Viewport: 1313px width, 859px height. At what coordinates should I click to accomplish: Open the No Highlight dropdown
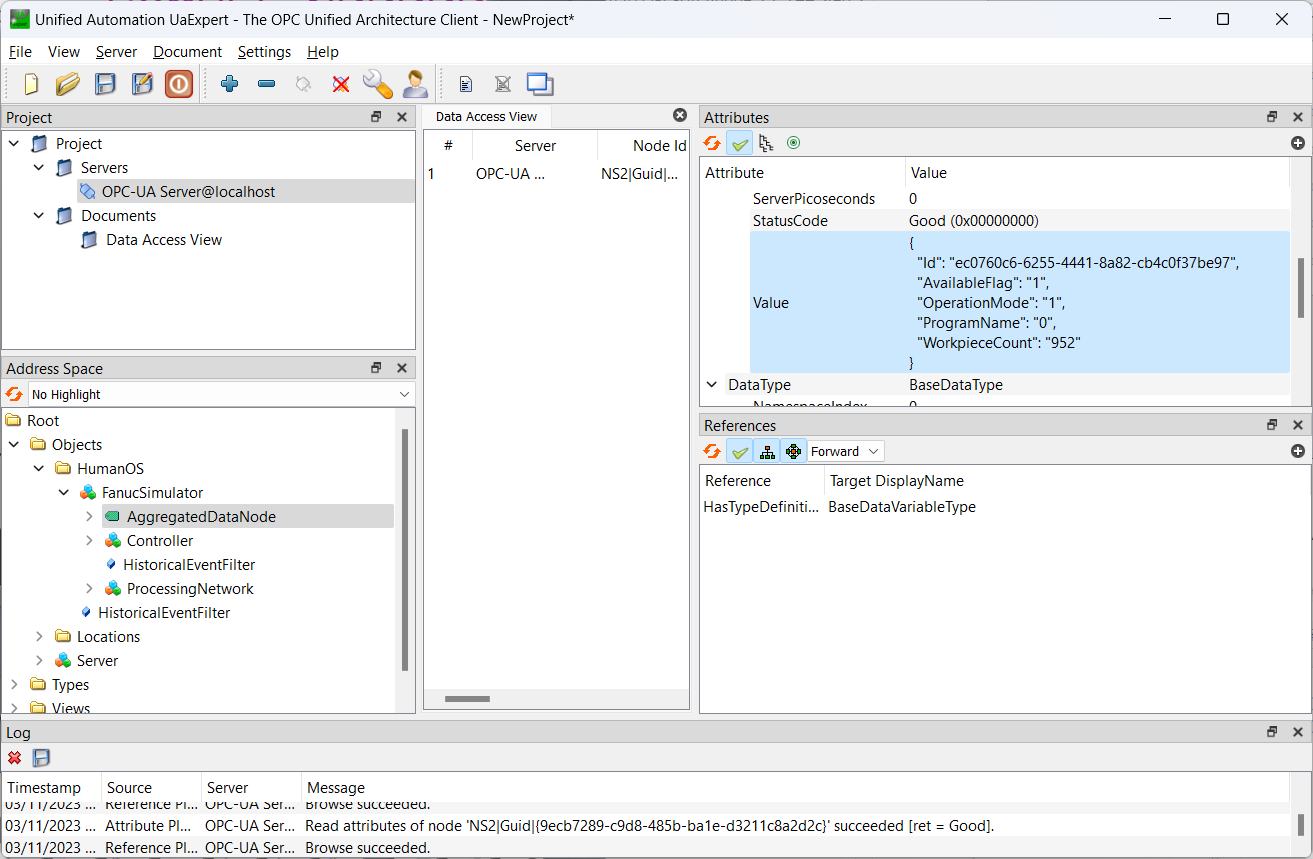pyautogui.click(x=220, y=394)
